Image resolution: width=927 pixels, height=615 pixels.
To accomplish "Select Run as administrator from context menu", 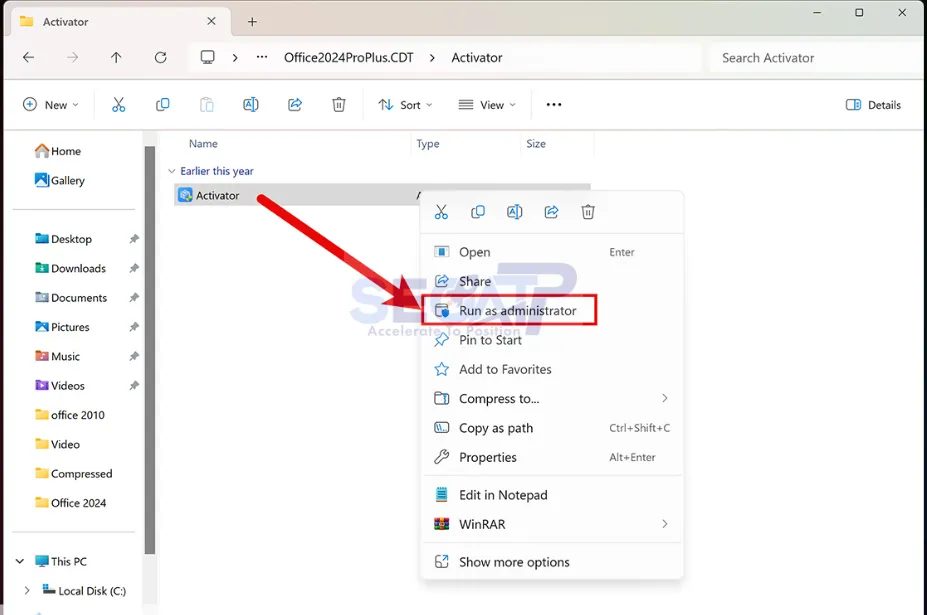I will point(509,310).
